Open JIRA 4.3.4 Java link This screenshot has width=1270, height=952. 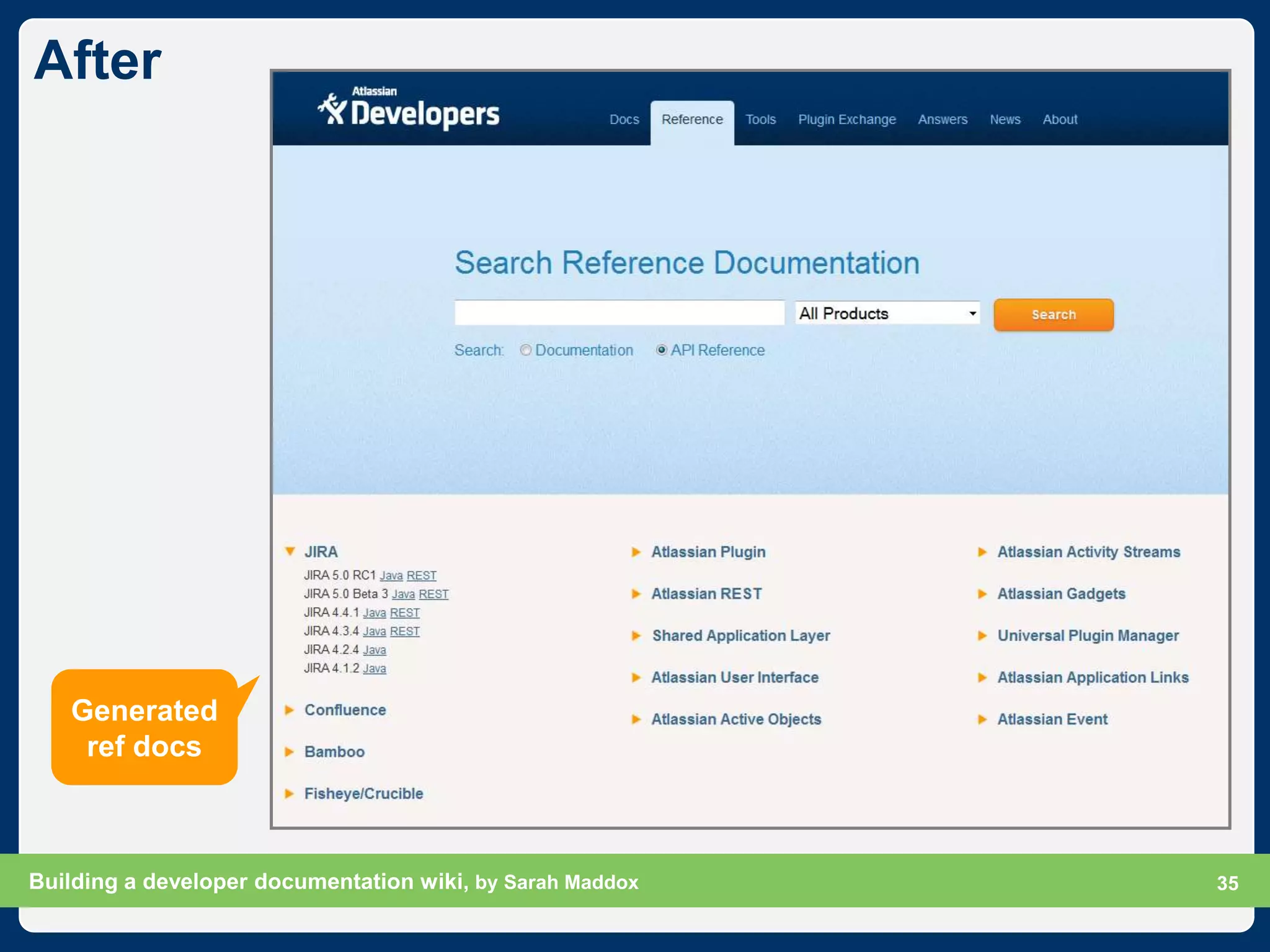[x=375, y=632]
